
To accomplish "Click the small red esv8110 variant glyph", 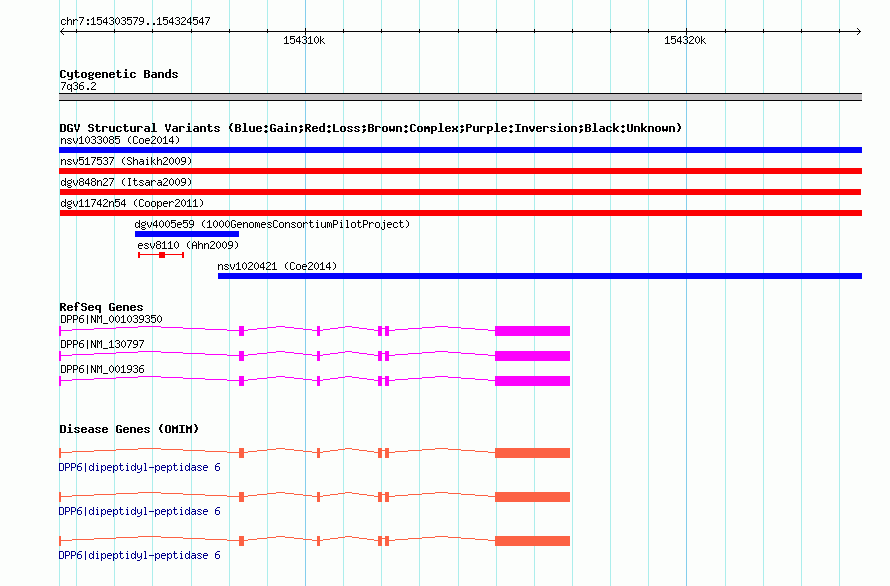I will point(161,255).
